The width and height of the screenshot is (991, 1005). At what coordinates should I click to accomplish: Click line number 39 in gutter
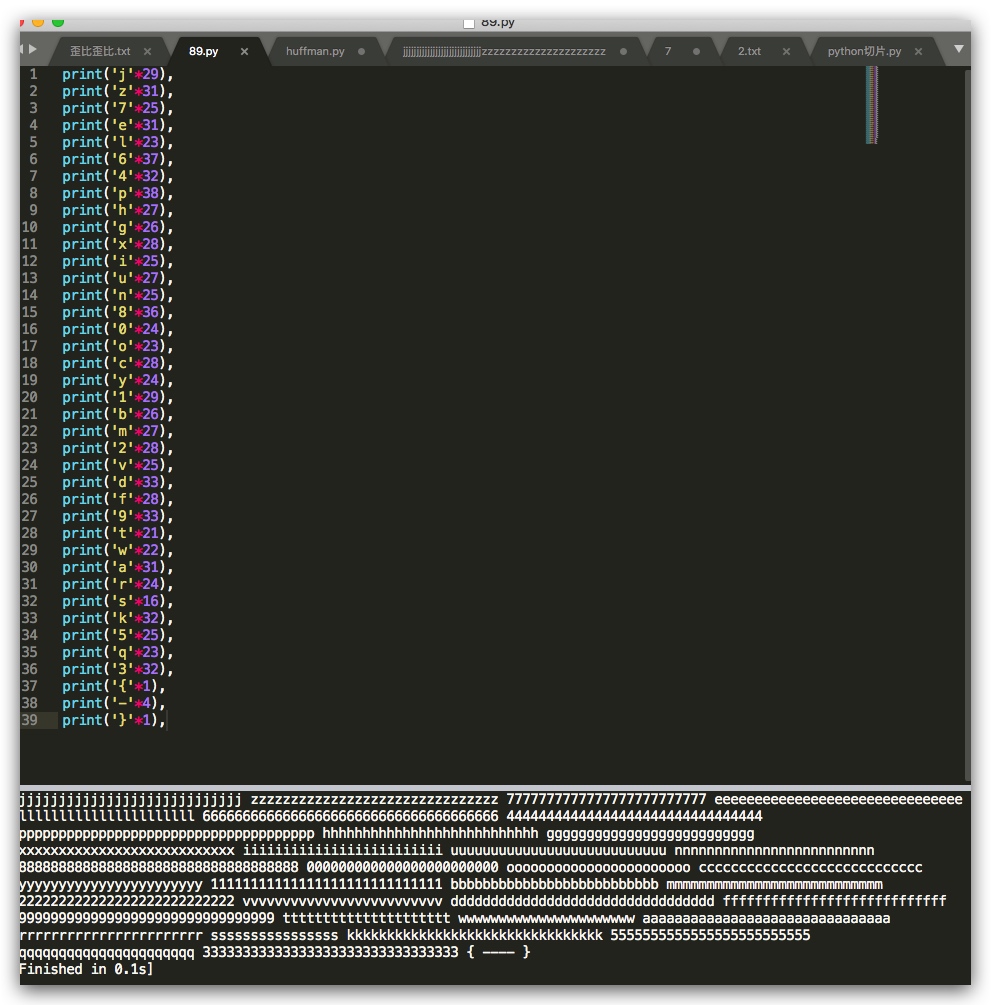(29, 720)
